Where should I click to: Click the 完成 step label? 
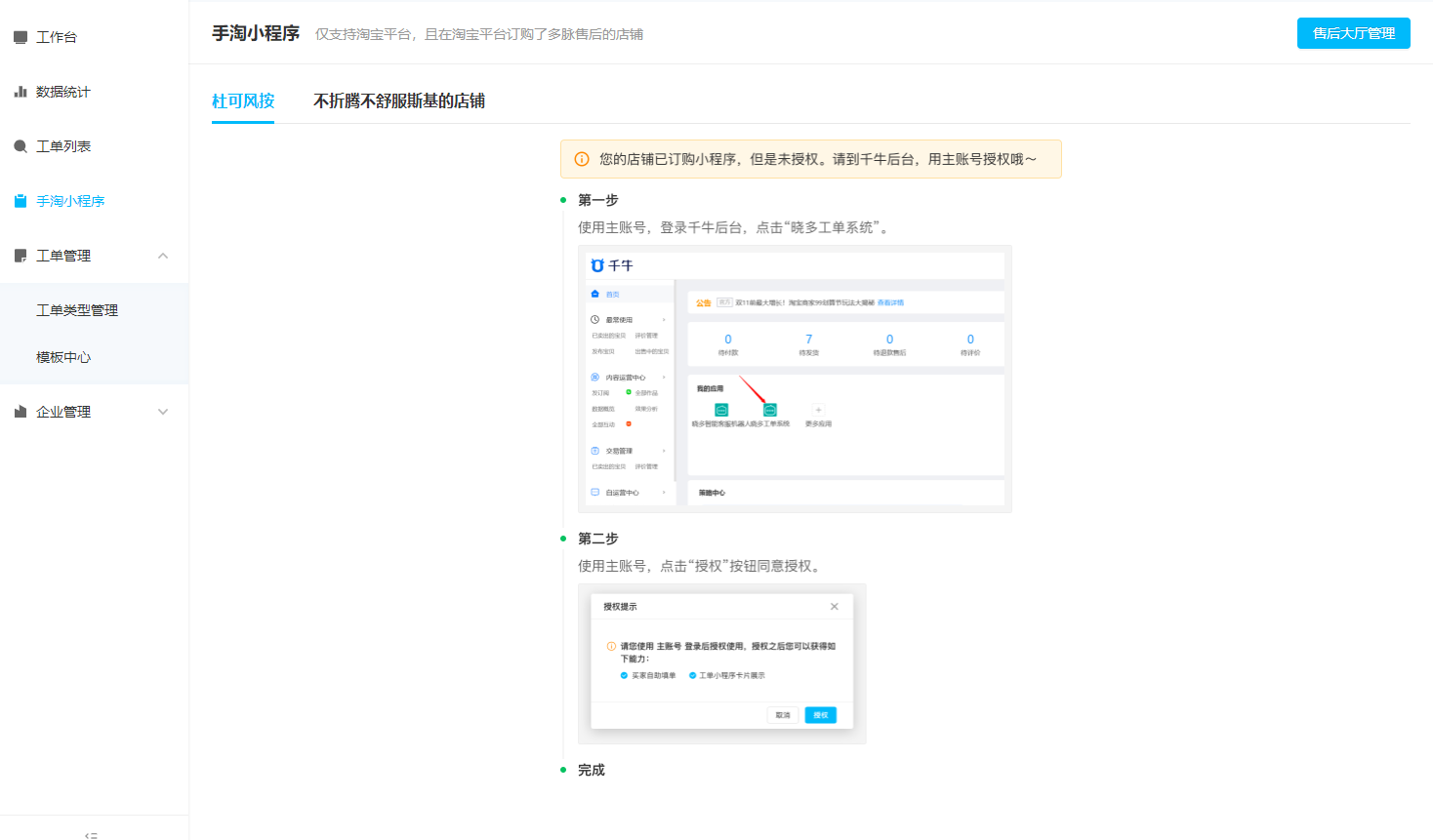click(x=592, y=770)
